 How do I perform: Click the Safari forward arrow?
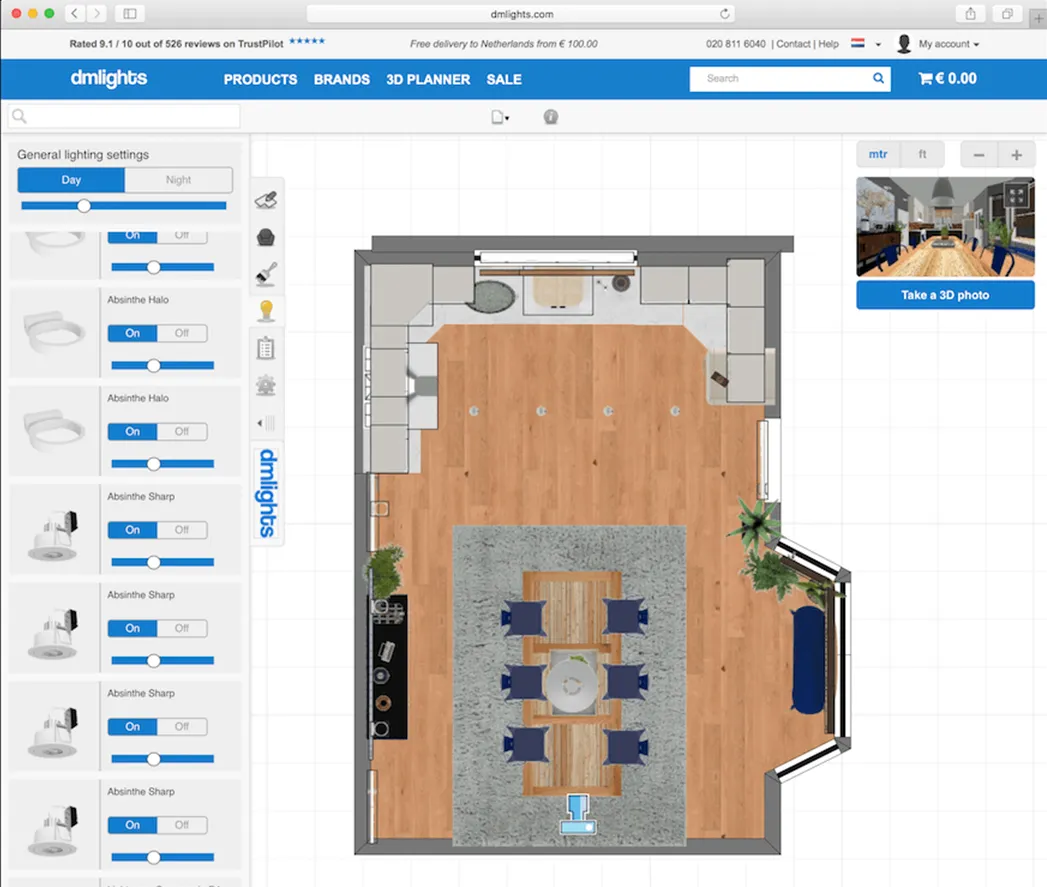click(x=97, y=13)
